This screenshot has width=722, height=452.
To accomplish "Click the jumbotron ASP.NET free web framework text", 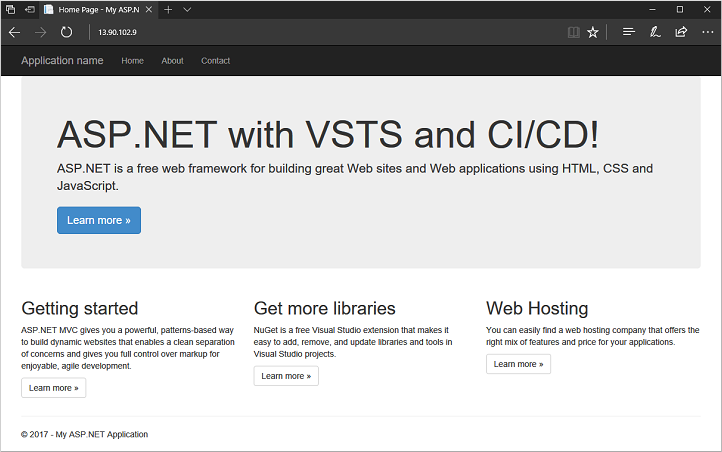I will tap(355, 177).
